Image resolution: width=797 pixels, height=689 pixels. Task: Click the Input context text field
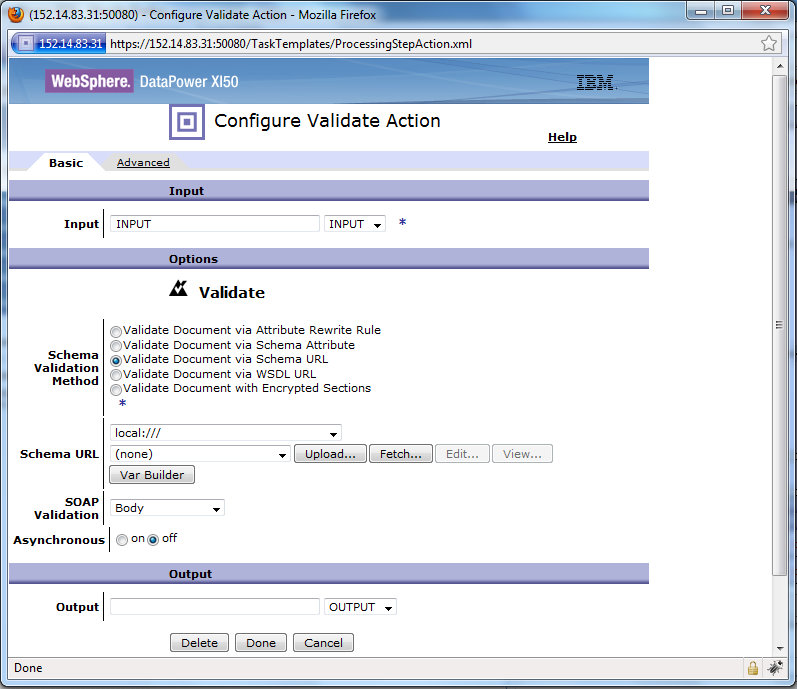(214, 224)
